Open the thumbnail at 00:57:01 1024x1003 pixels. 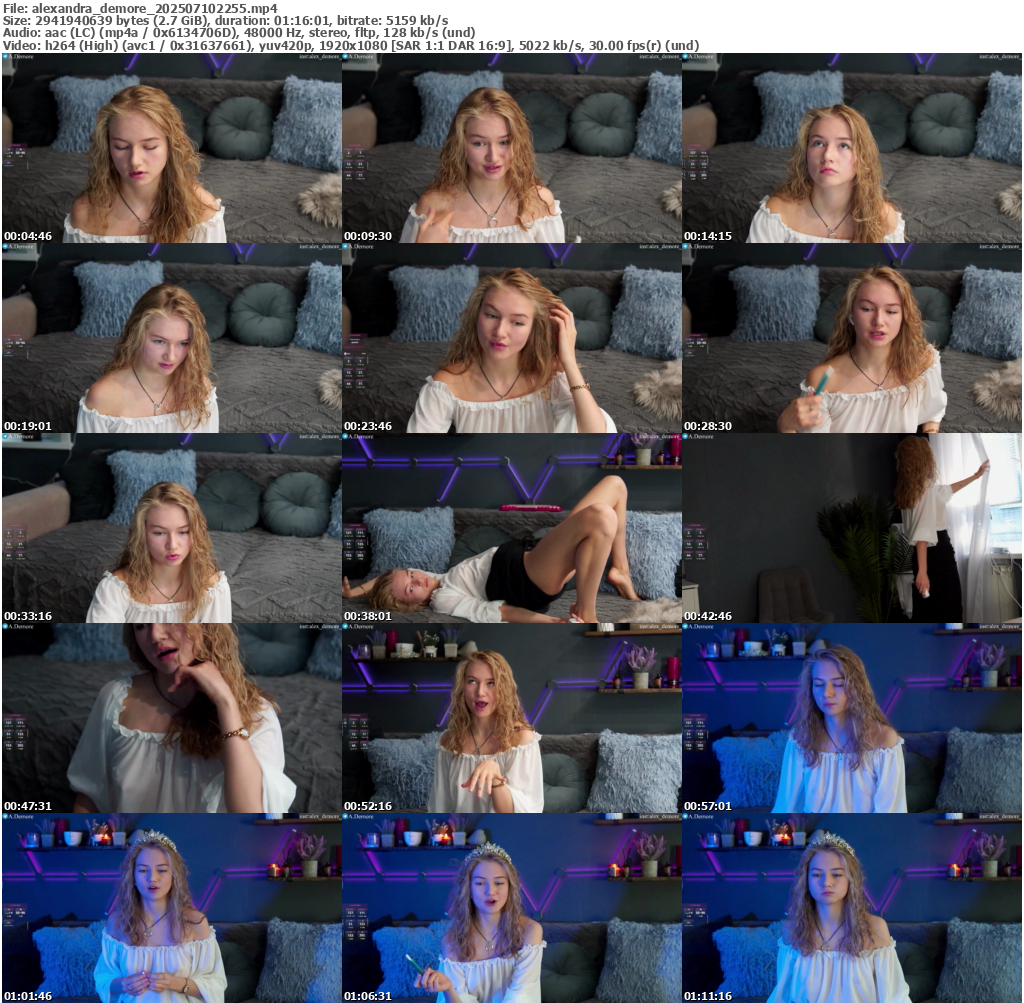[x=852, y=718]
